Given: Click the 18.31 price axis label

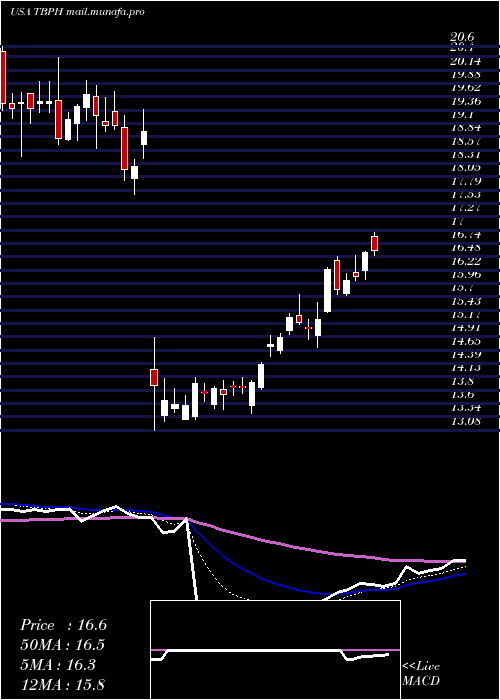Looking at the screenshot, I should (x=465, y=154).
